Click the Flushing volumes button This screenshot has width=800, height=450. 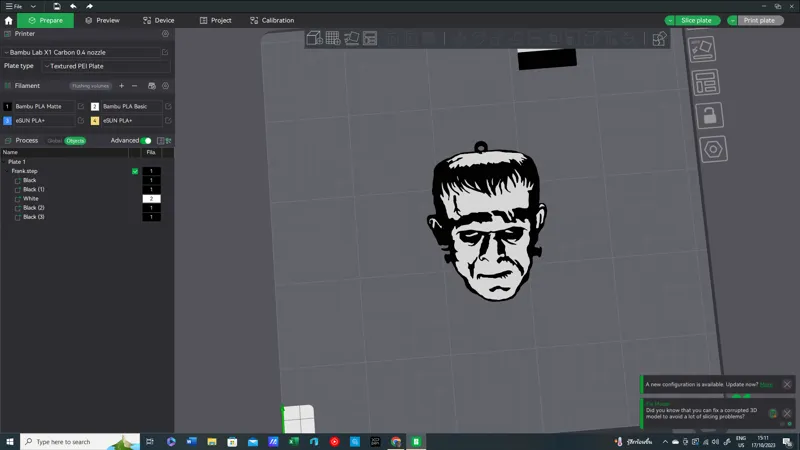click(90, 86)
